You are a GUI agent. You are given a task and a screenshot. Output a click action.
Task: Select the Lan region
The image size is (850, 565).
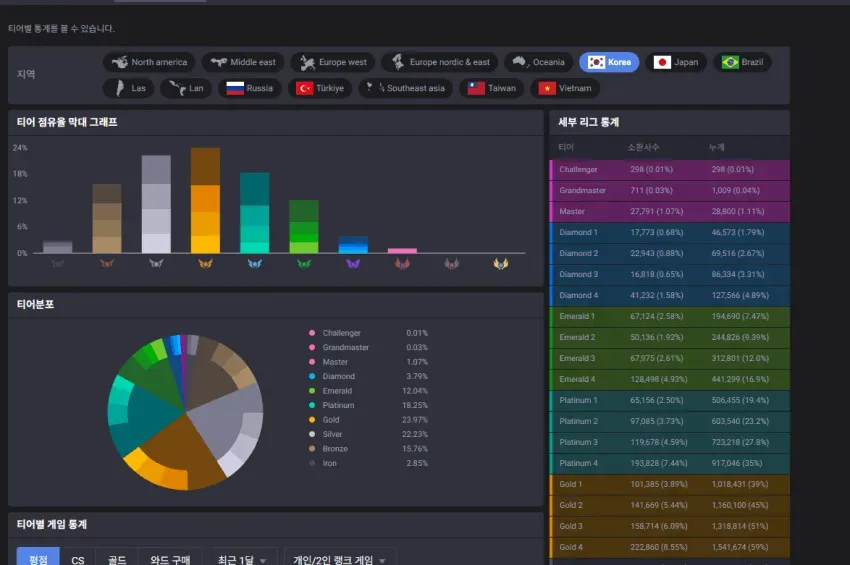(x=186, y=88)
